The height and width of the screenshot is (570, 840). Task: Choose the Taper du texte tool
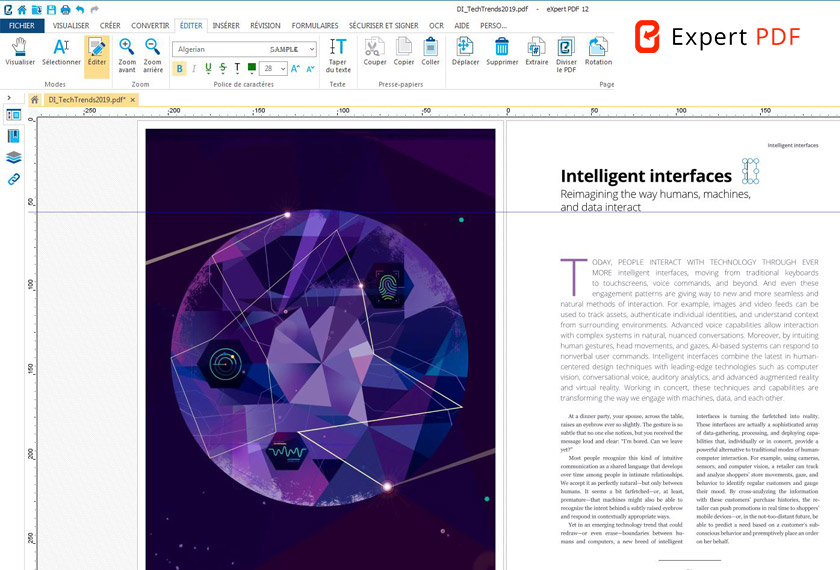coord(338,55)
